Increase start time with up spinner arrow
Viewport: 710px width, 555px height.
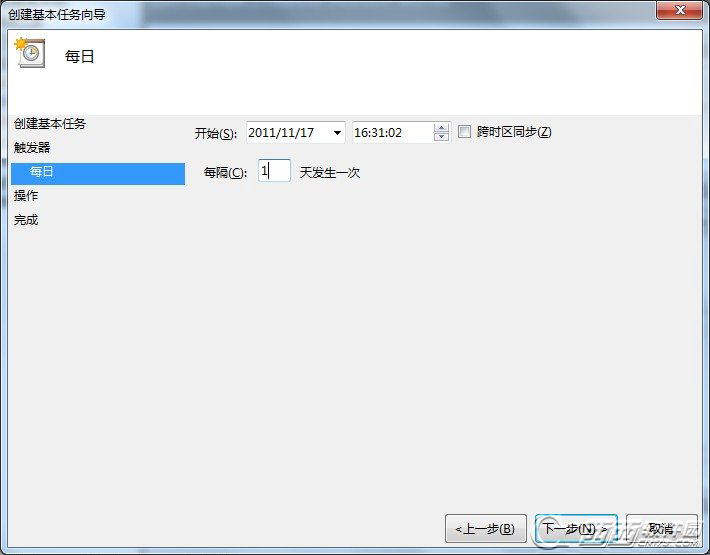pos(441,128)
